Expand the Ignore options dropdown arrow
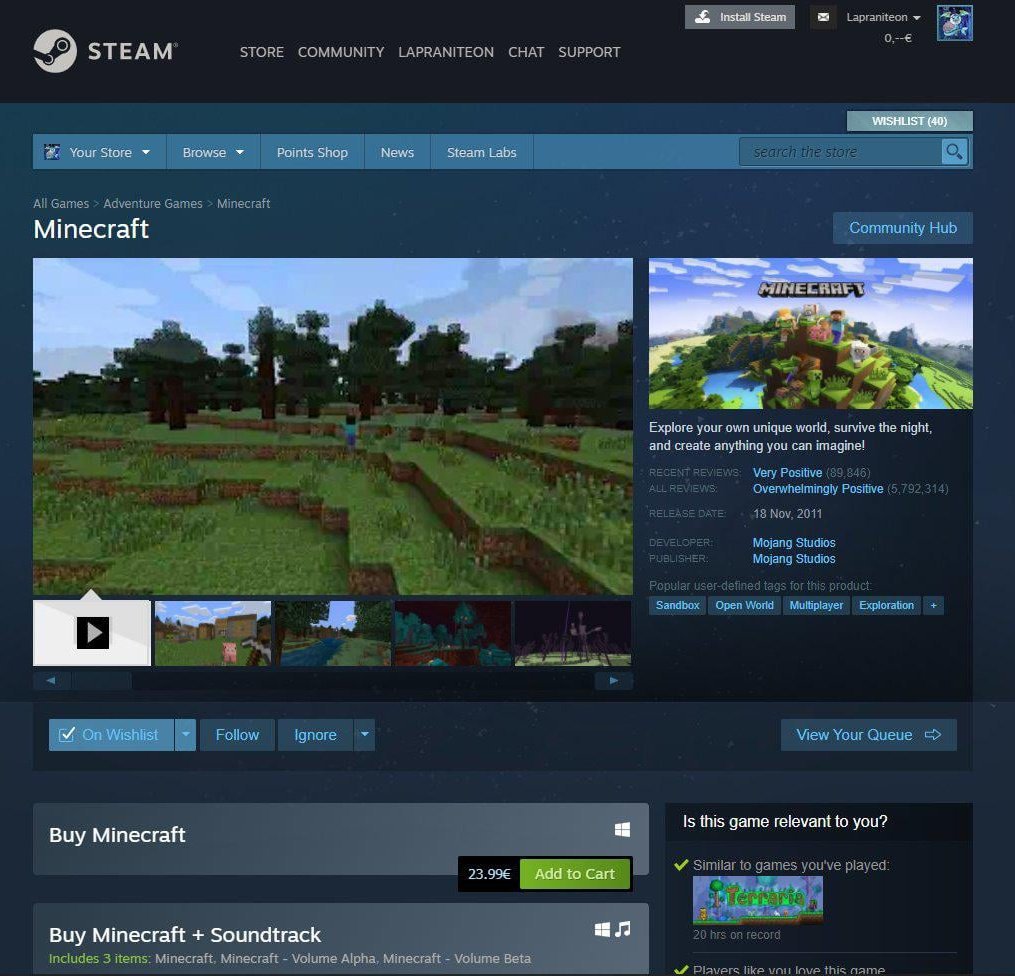This screenshot has height=976, width=1015. tap(364, 735)
